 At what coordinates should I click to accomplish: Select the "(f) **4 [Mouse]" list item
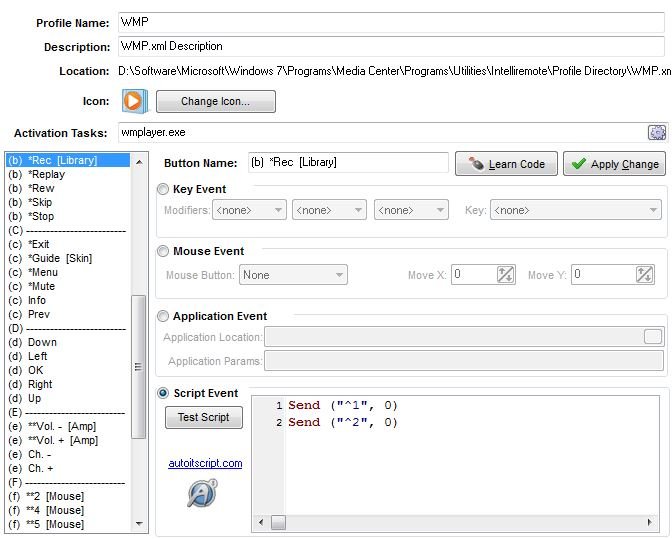pos(68,510)
